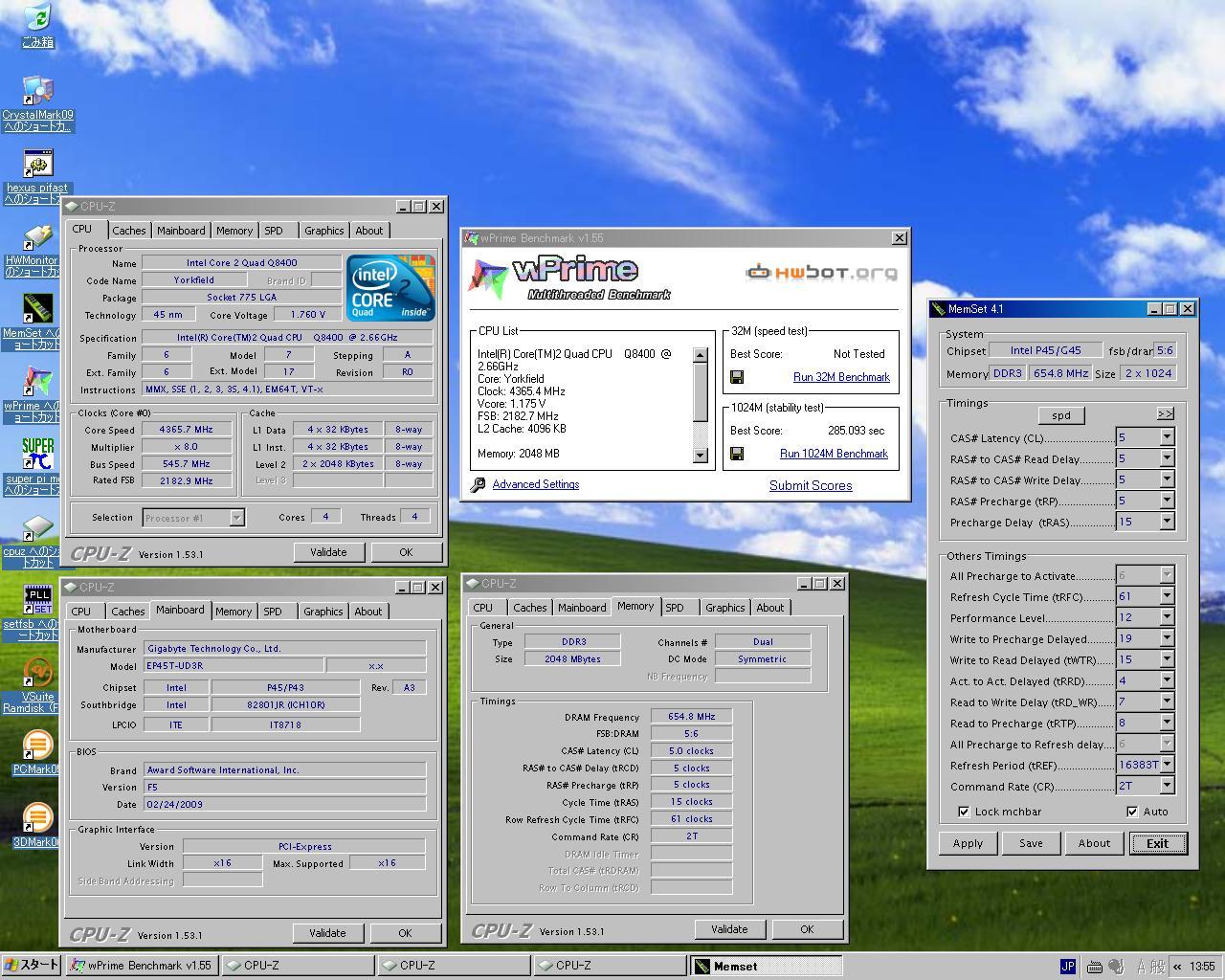Click the Apply button in MemSet

(968, 843)
